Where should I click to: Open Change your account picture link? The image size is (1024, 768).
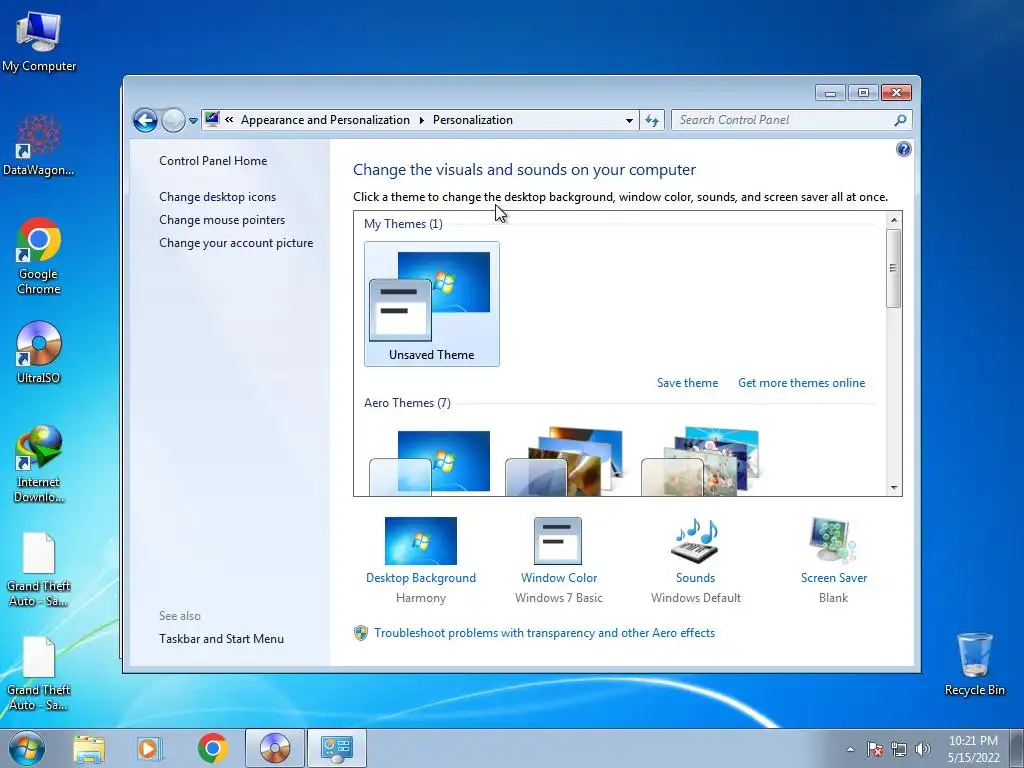[x=236, y=243]
